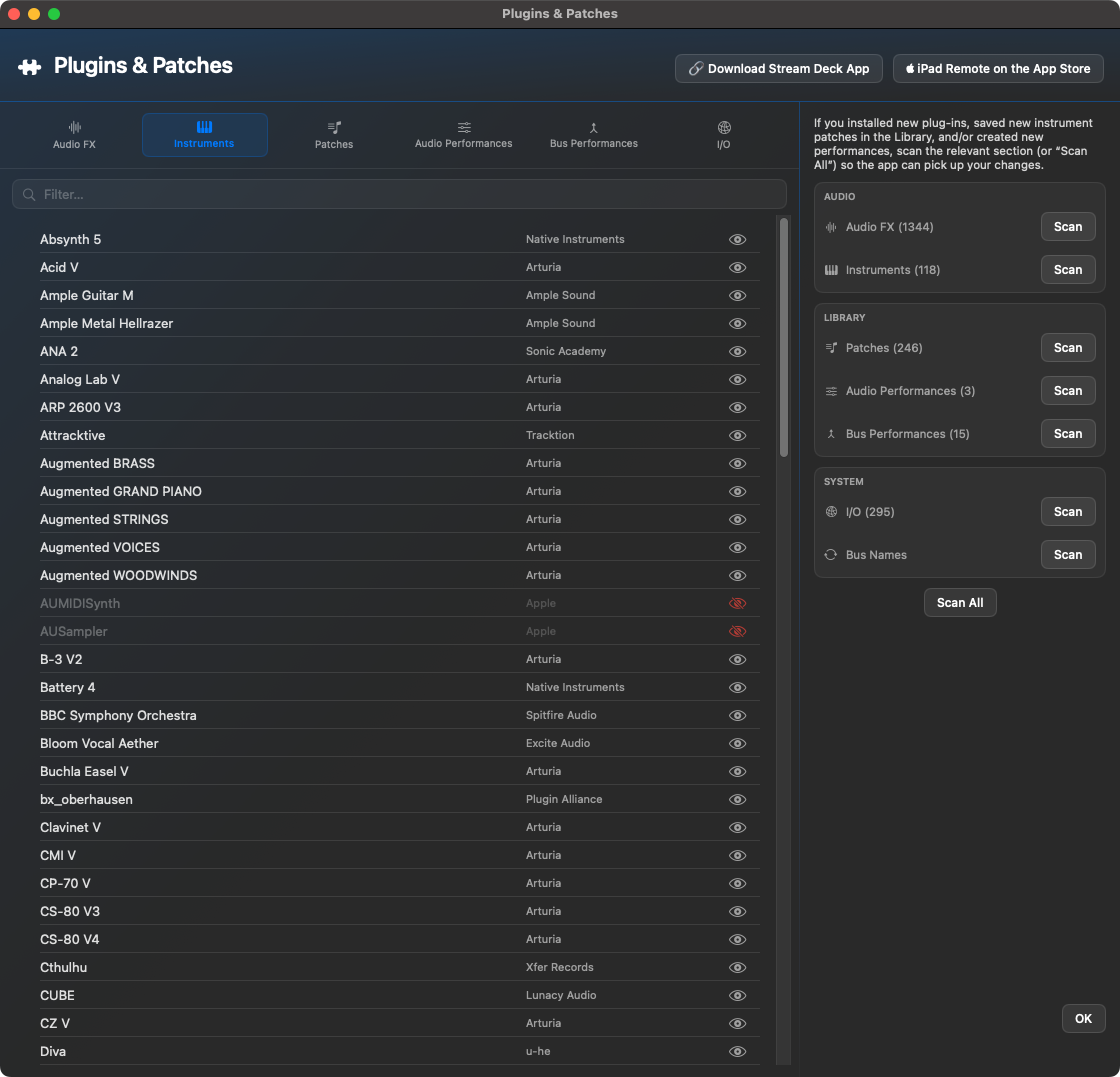Toggle visibility of Analog Lab V
Image resolution: width=1120 pixels, height=1077 pixels.
[x=737, y=379]
